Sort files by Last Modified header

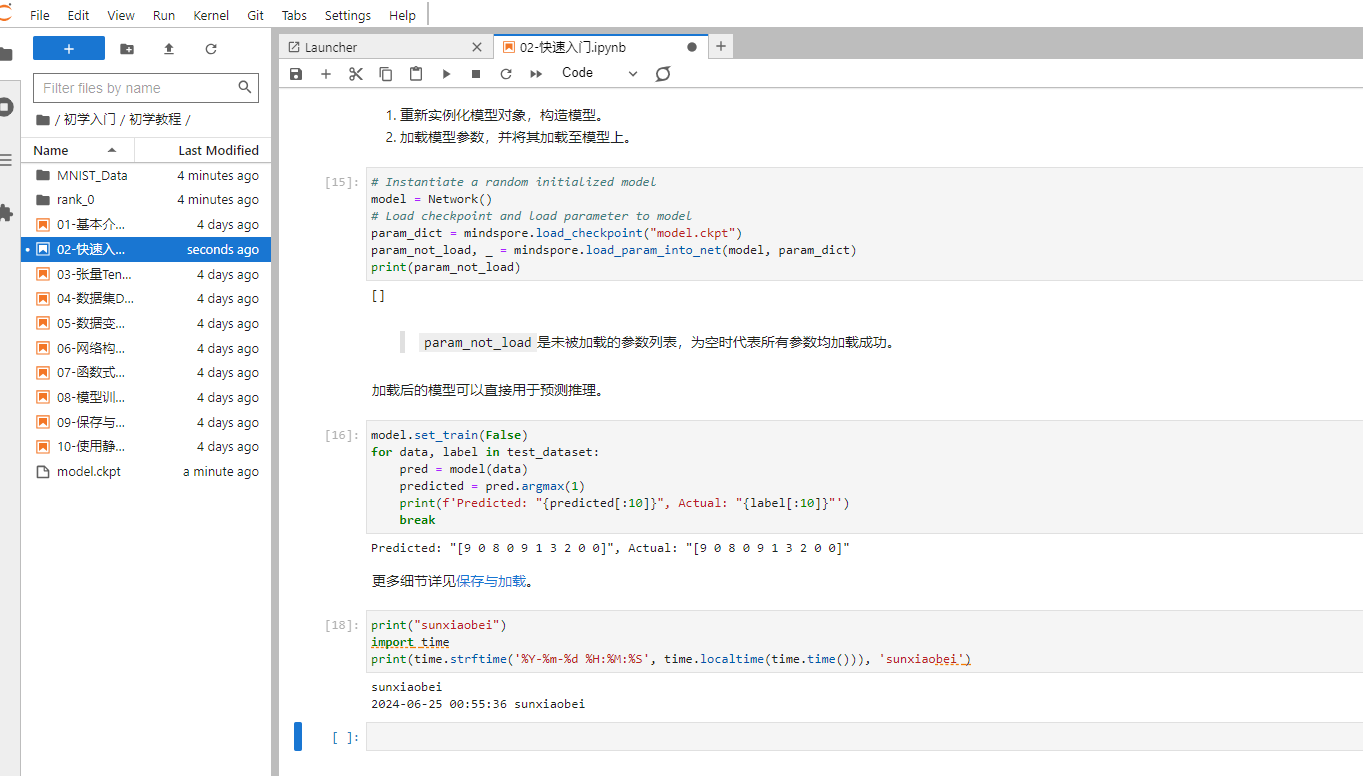coord(203,150)
